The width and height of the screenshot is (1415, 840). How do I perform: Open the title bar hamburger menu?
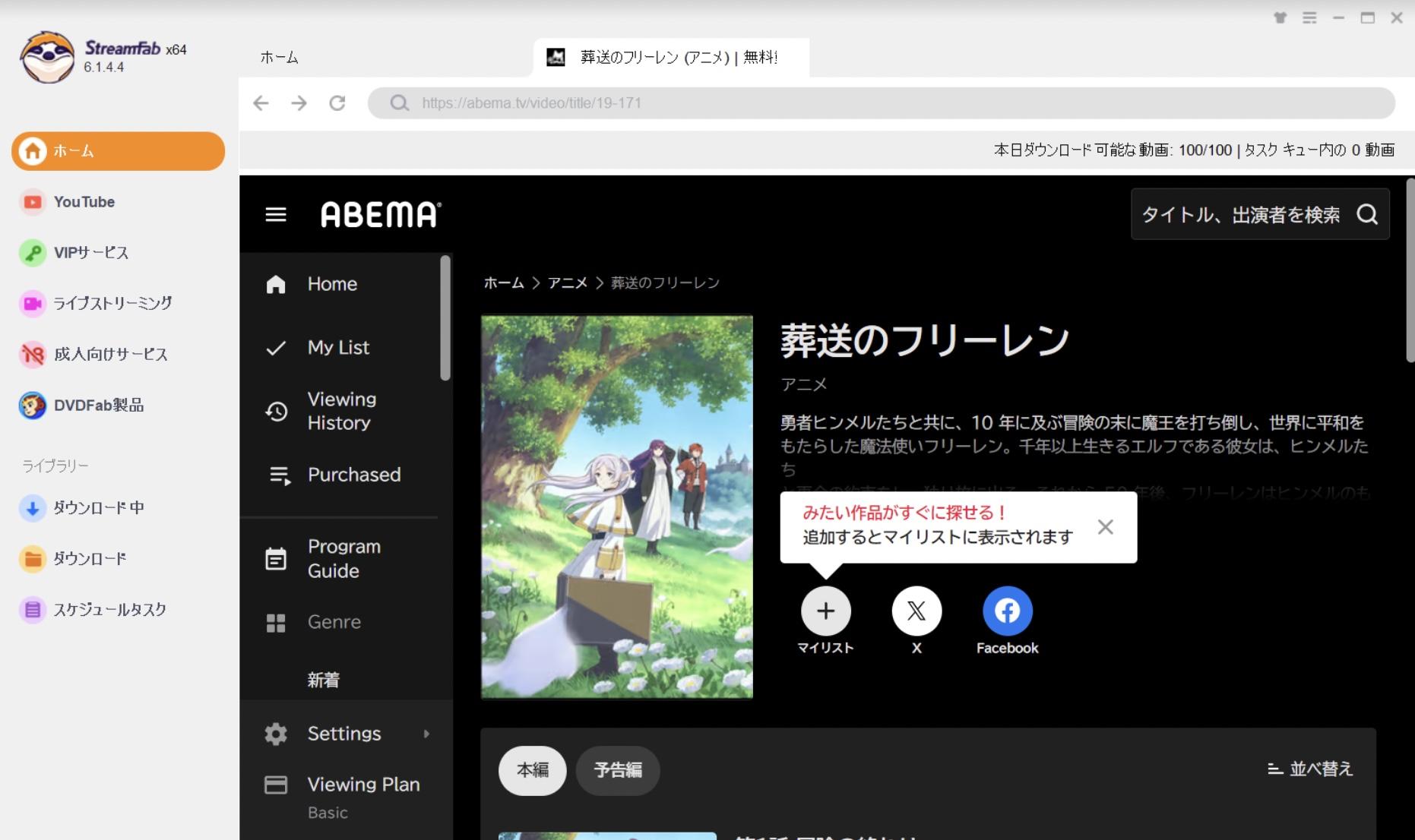[1309, 18]
